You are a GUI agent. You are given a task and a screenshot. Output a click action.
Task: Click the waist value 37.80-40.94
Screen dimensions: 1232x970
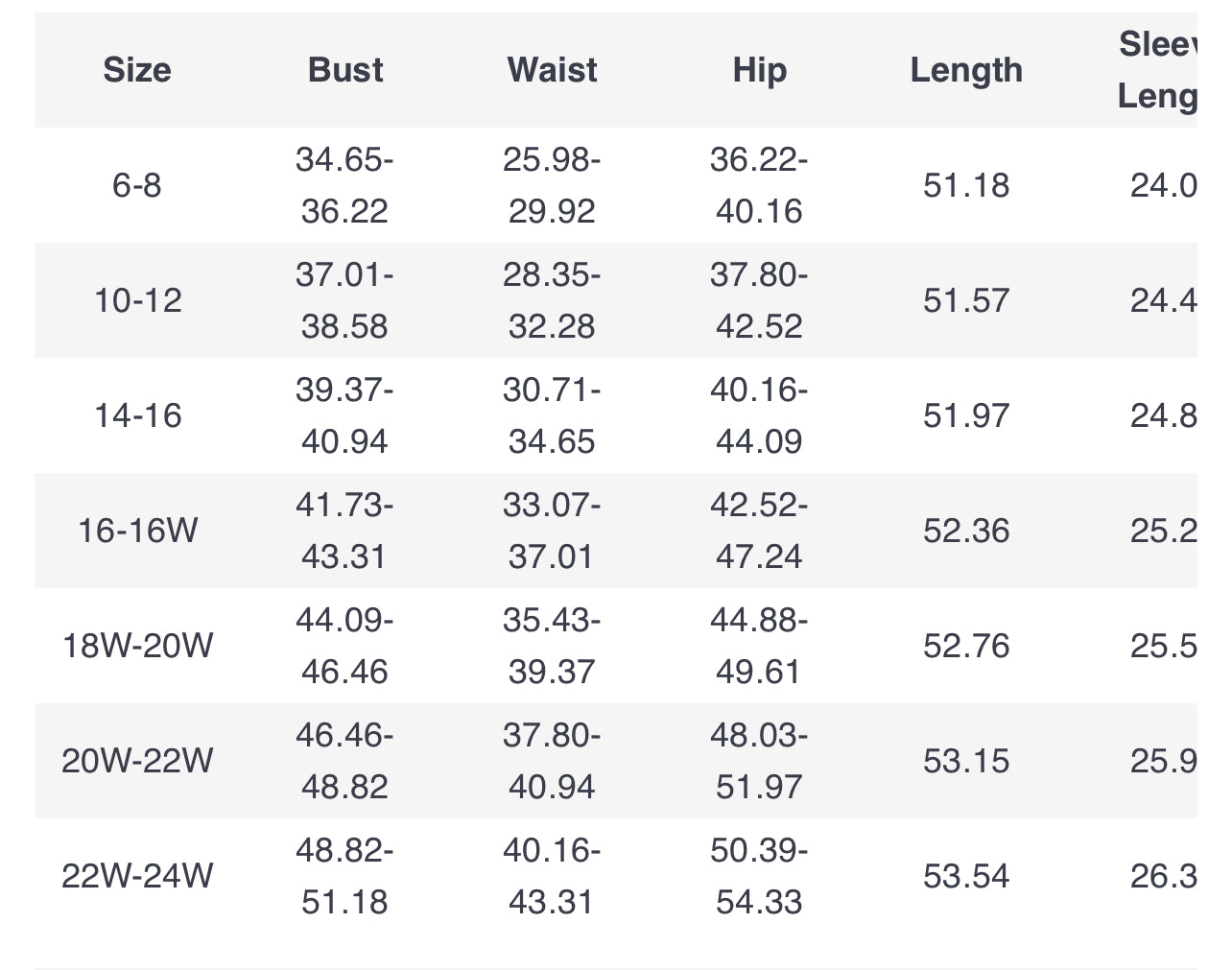552,761
